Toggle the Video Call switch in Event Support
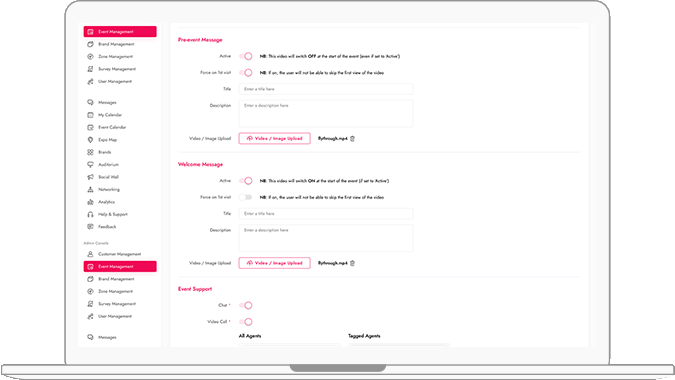 click(x=246, y=322)
